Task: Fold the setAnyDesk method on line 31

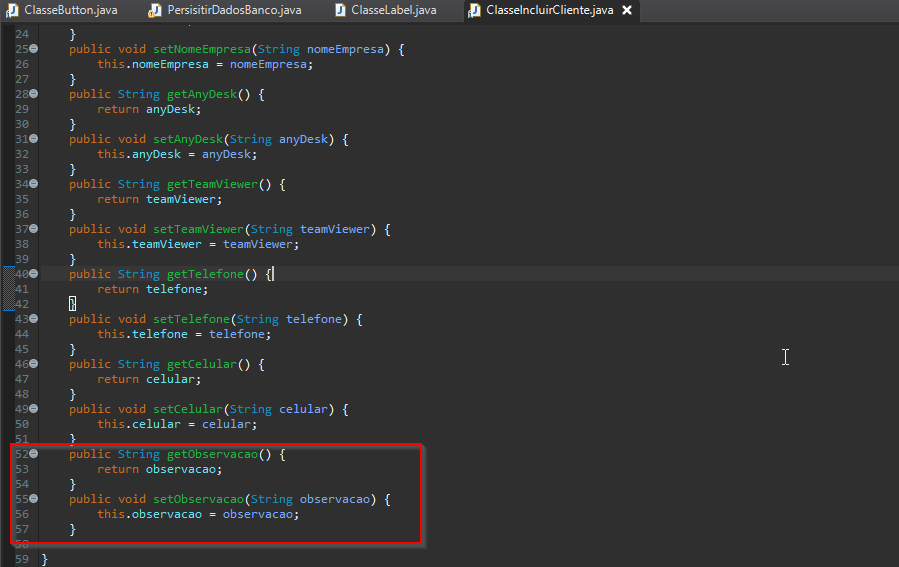Action: click(34, 139)
